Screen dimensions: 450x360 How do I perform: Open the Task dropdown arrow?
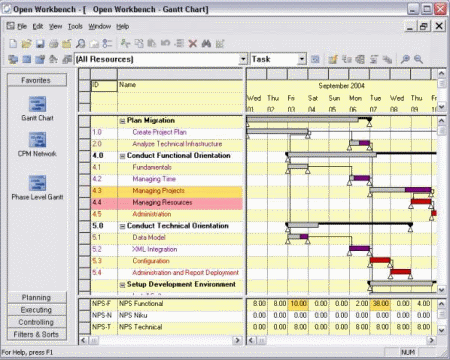pyautogui.click(x=302, y=59)
